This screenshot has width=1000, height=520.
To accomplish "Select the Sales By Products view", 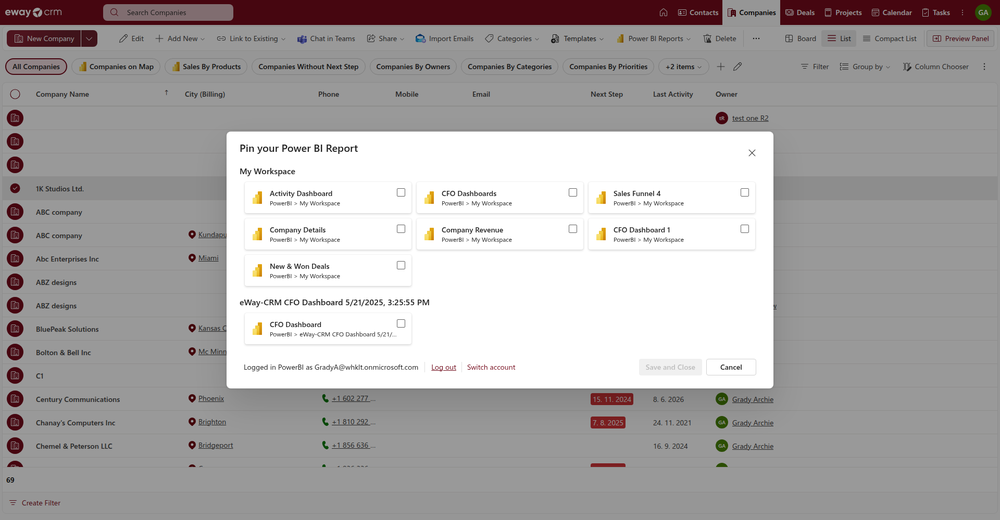I will tap(205, 66).
